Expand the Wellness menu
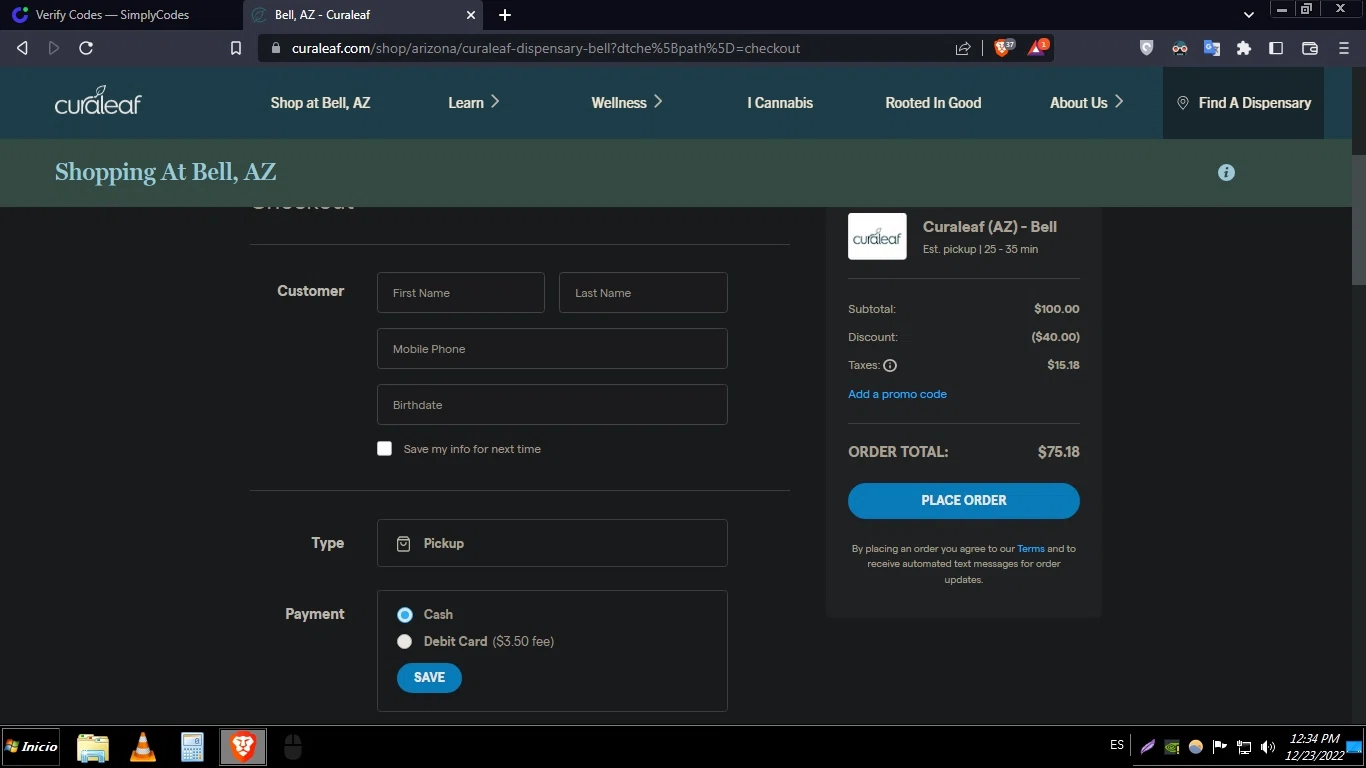 click(627, 102)
